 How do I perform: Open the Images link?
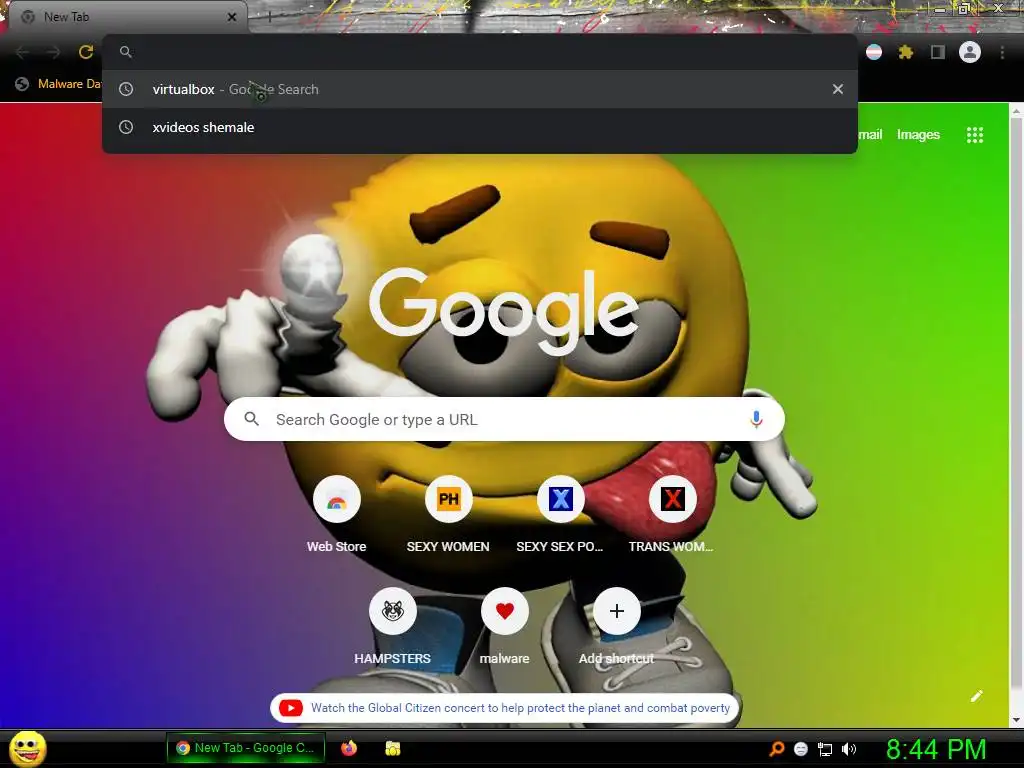coord(918,135)
